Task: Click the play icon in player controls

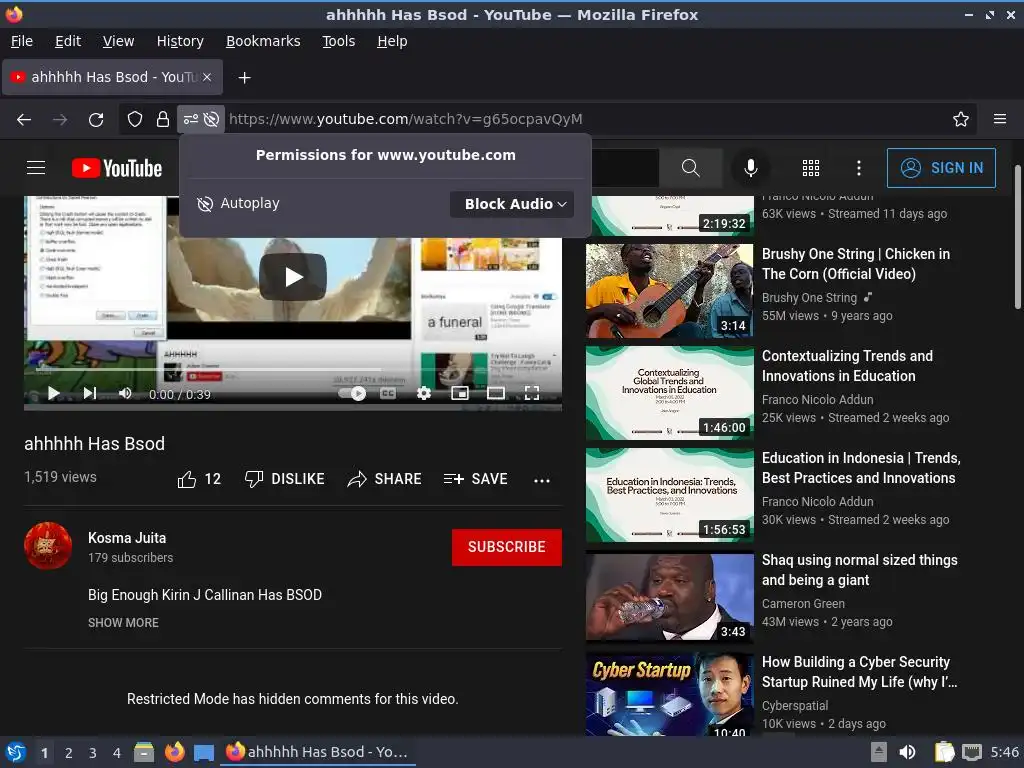Action: coord(54,393)
